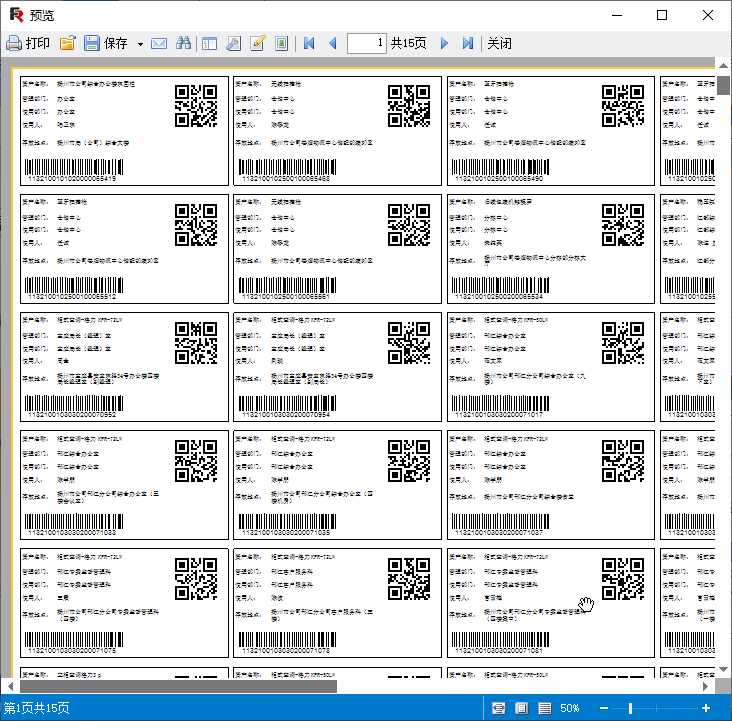The width and height of the screenshot is (732, 721).
Task: Click the 预览 window title
Action: point(42,15)
